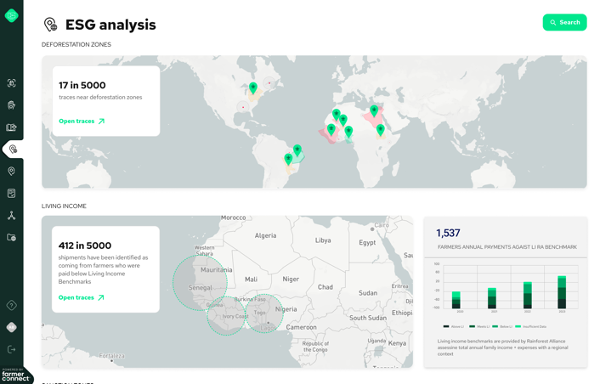The width and height of the screenshot is (598, 384).
Task: Click the '17 in 5000' headline text
Action: [x=82, y=85]
